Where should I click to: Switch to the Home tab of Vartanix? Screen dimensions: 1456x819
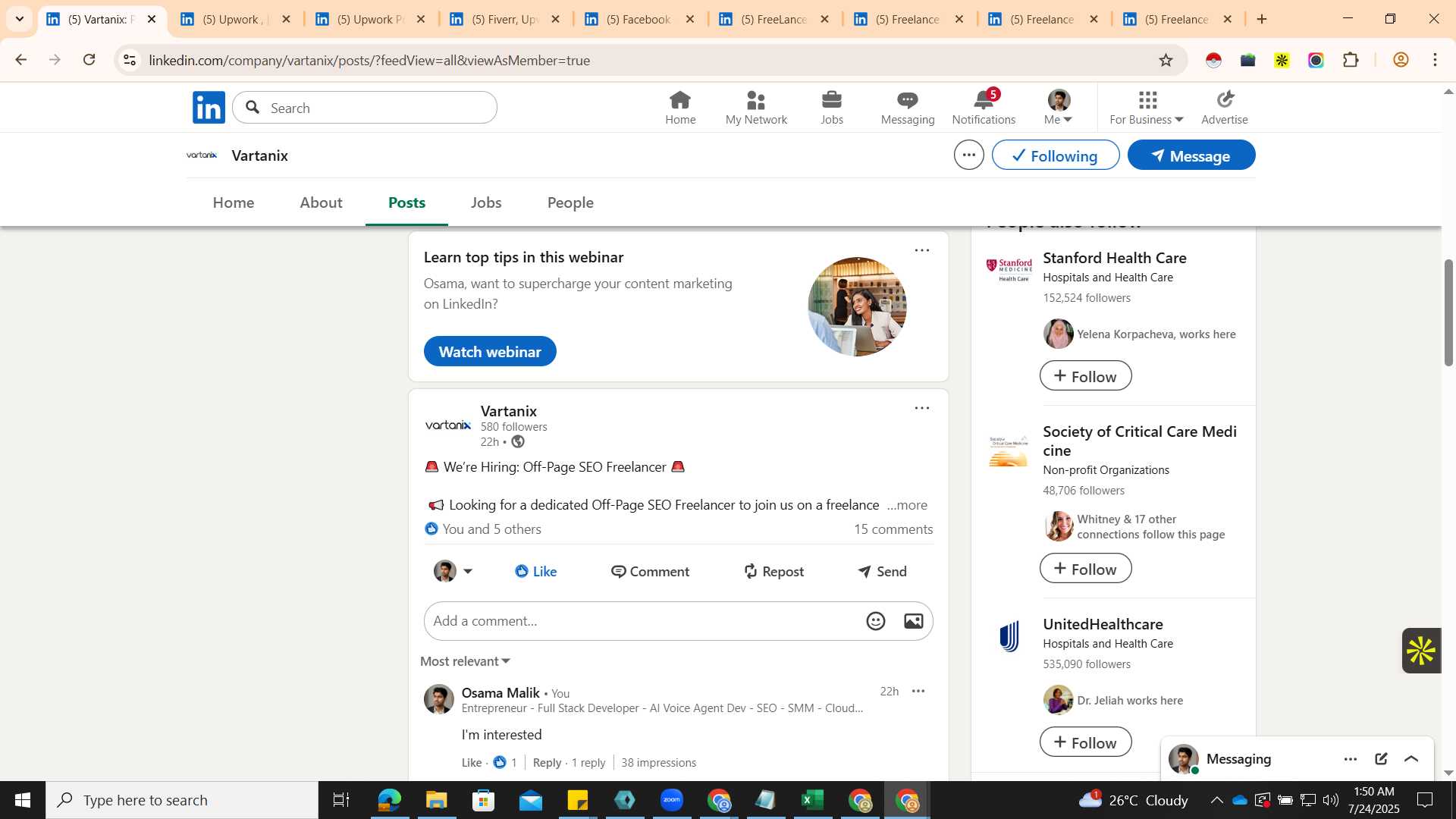click(233, 202)
